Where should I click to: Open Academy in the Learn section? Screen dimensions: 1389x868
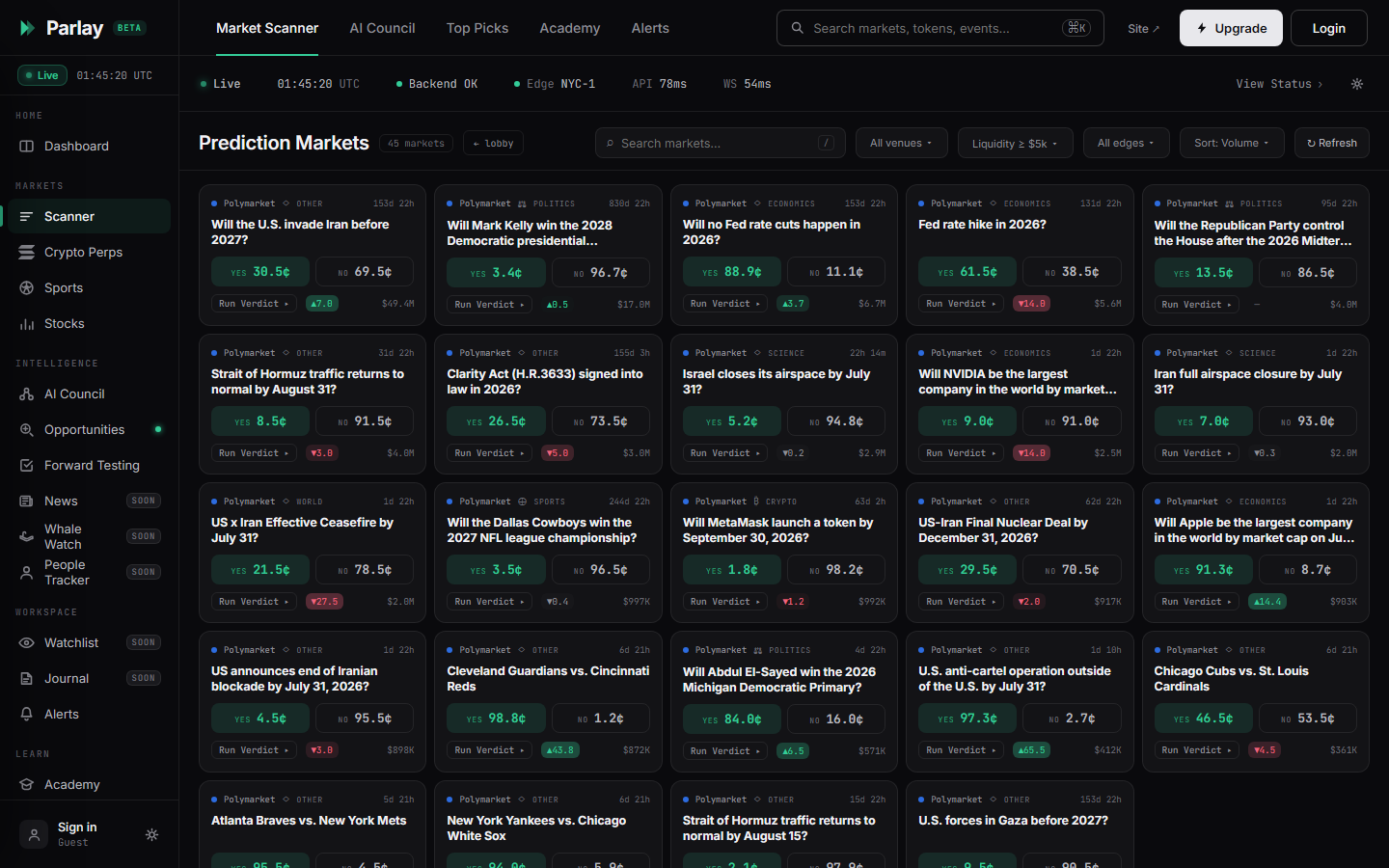(x=89, y=784)
